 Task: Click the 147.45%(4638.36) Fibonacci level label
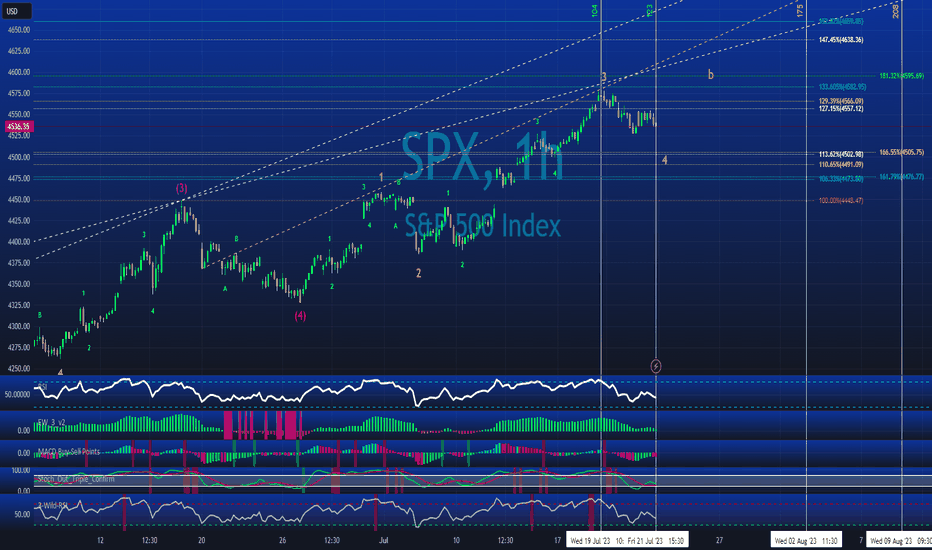click(841, 40)
